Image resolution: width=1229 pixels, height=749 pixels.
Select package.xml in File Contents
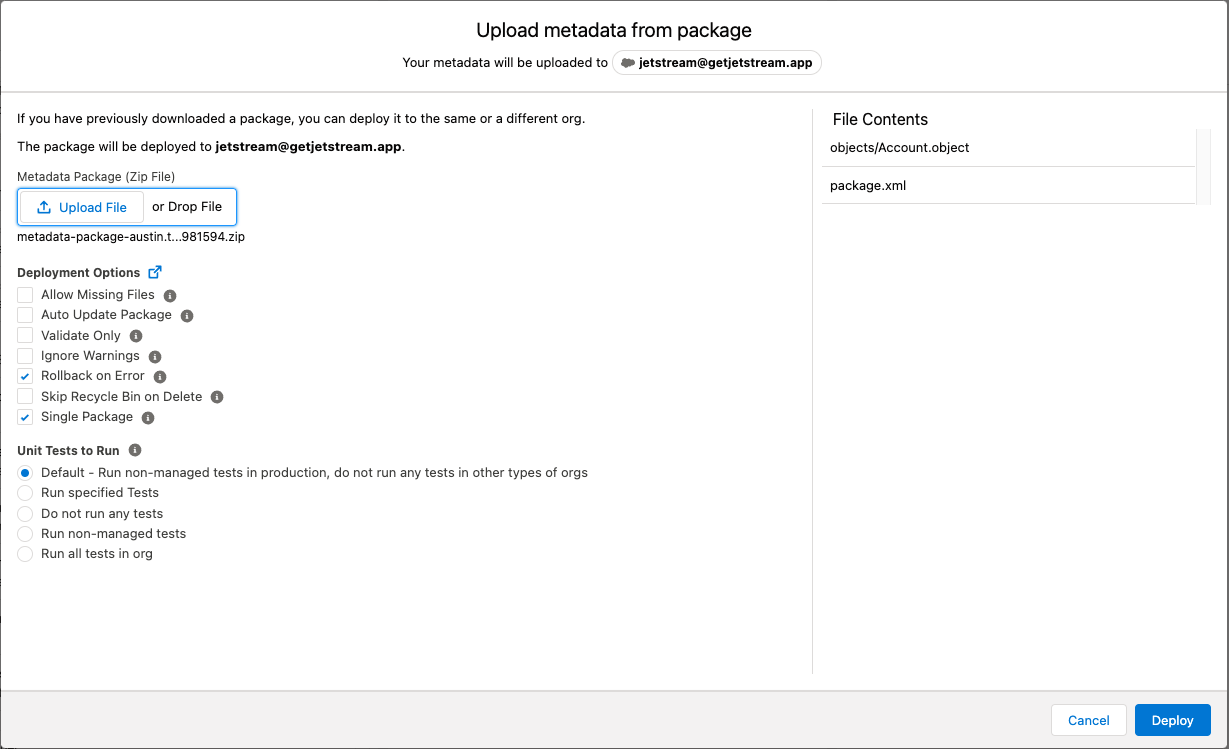click(1008, 186)
